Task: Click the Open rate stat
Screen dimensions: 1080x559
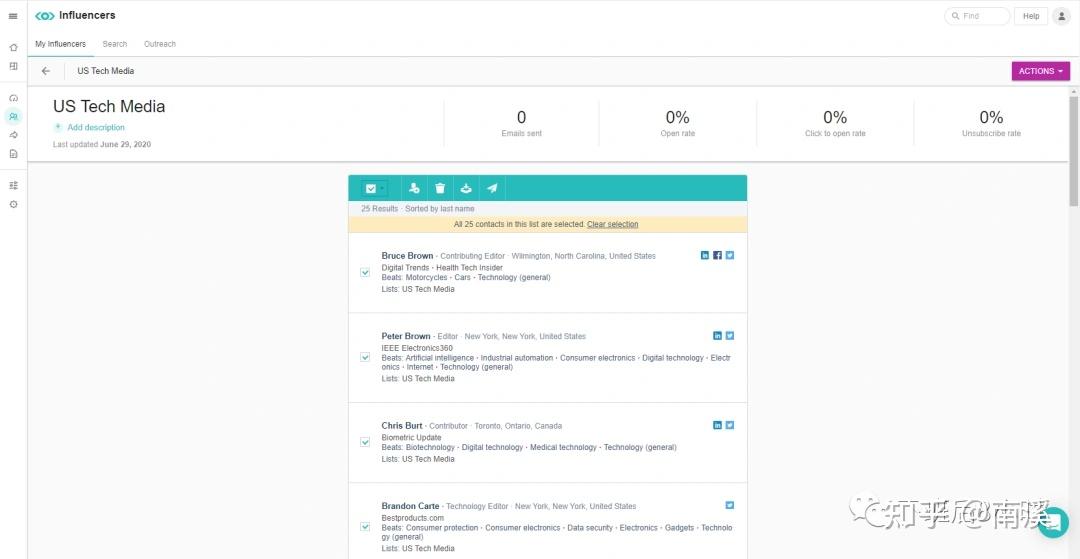Action: pos(678,123)
